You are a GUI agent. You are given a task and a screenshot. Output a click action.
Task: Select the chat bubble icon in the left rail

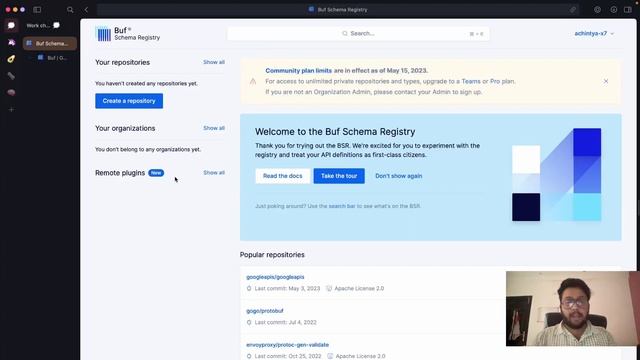click(11, 25)
